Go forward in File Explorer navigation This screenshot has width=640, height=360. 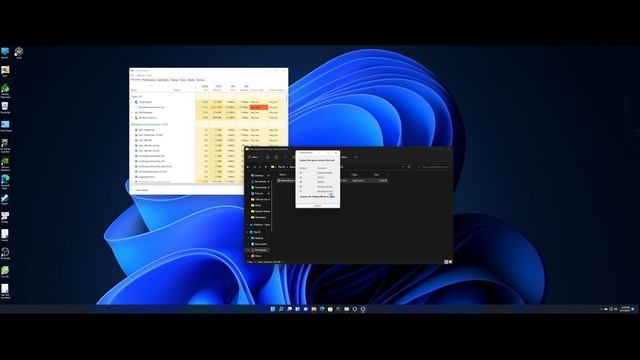(254, 167)
